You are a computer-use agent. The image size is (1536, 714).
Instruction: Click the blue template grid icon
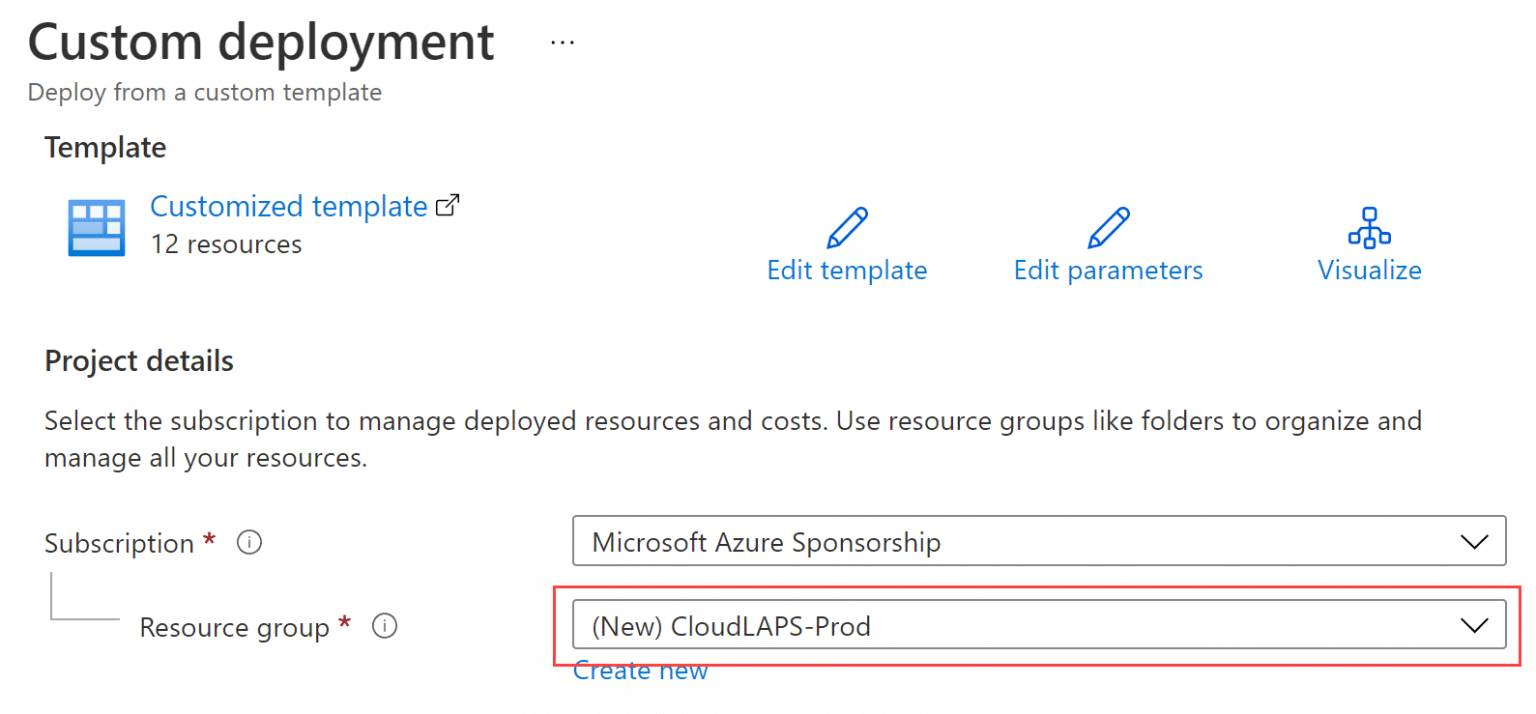[x=96, y=227]
